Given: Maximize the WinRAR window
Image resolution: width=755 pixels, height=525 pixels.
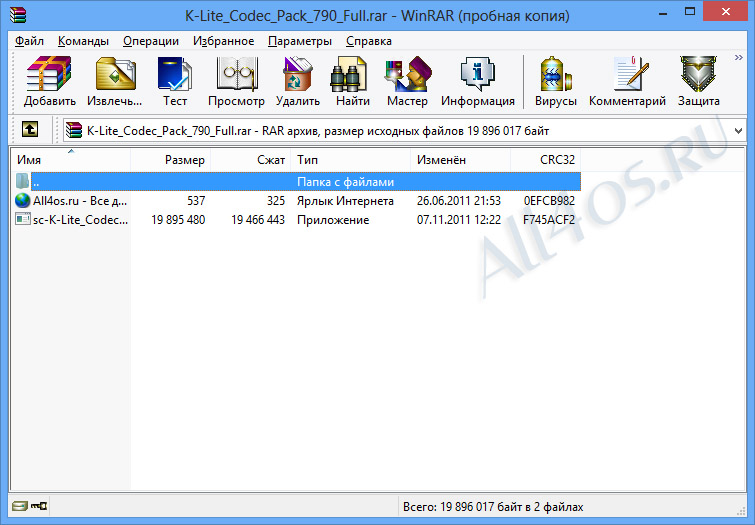Looking at the screenshot, I should tap(690, 12).
